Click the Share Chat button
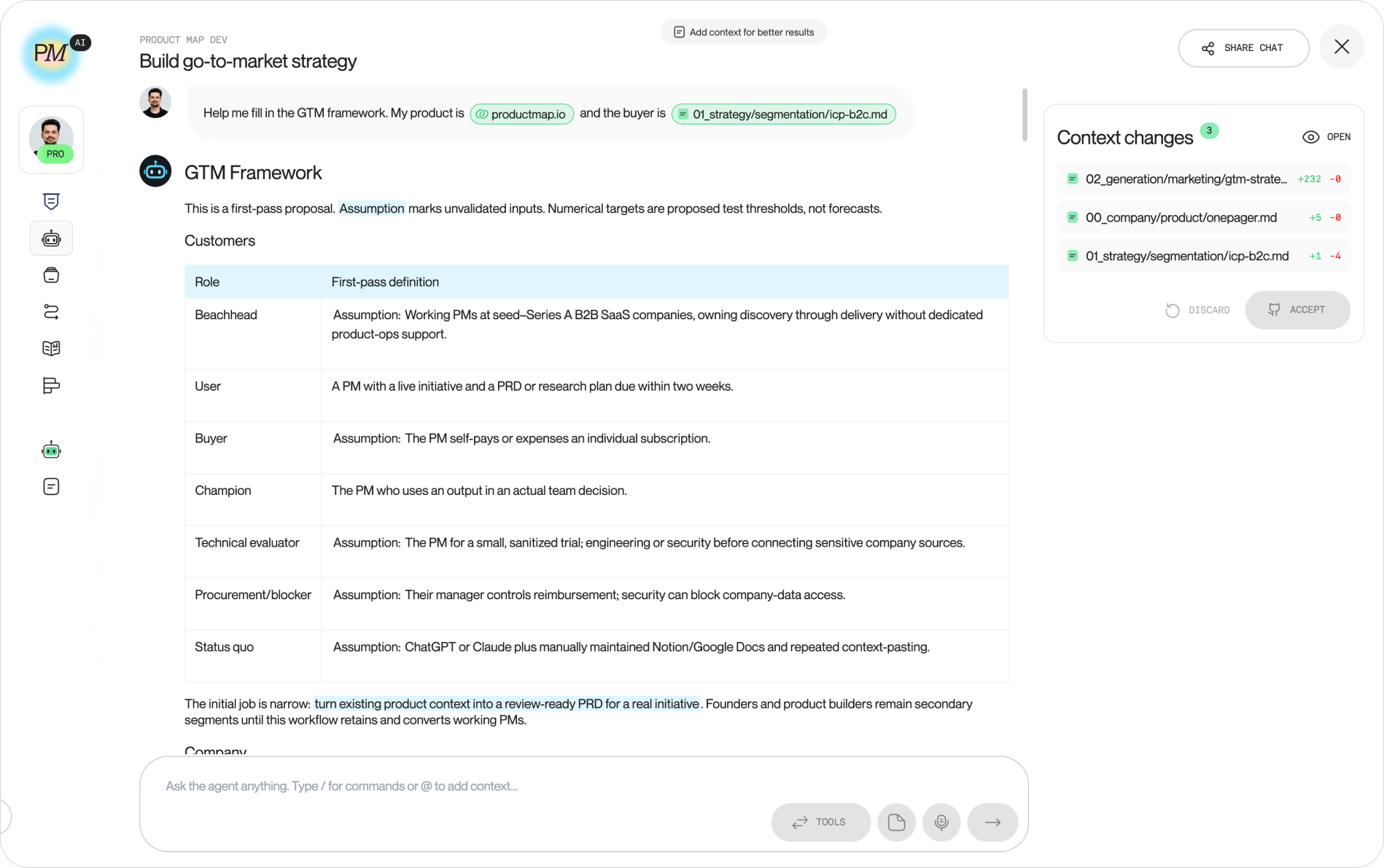Screen dimensions: 1384x868 coord(1244,48)
